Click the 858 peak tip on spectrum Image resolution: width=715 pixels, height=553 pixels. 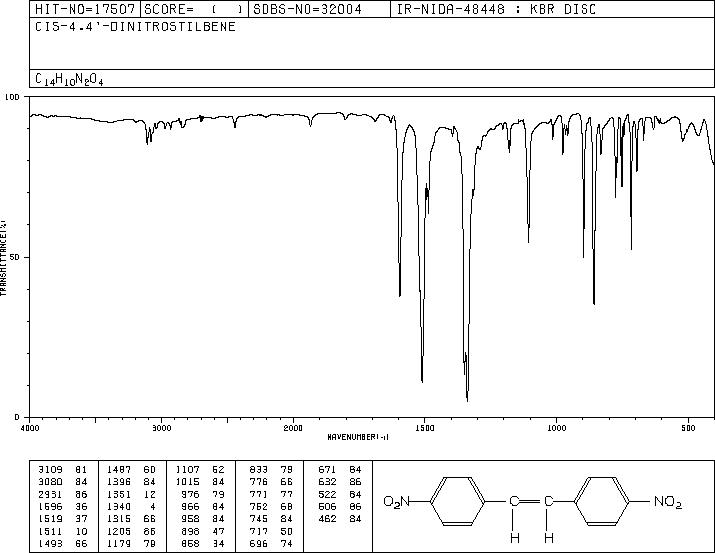pyautogui.click(x=594, y=303)
